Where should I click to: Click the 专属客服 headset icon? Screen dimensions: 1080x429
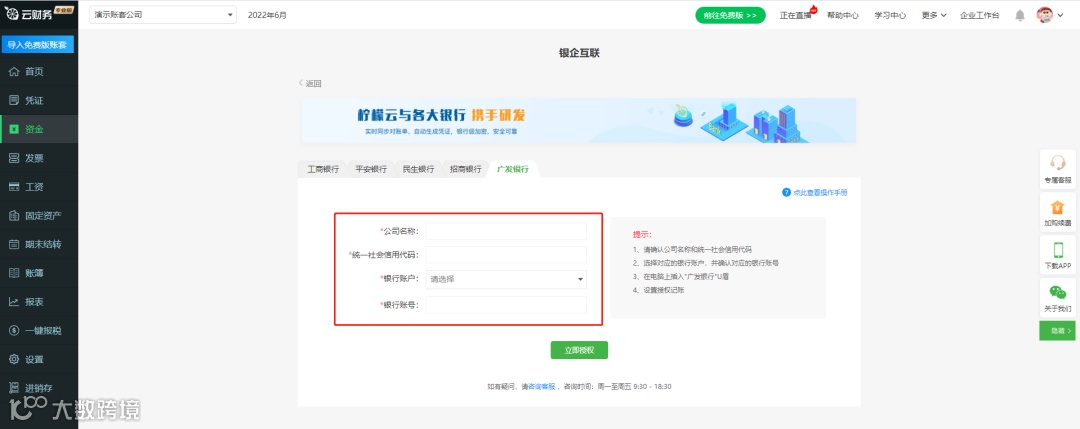coord(1057,163)
